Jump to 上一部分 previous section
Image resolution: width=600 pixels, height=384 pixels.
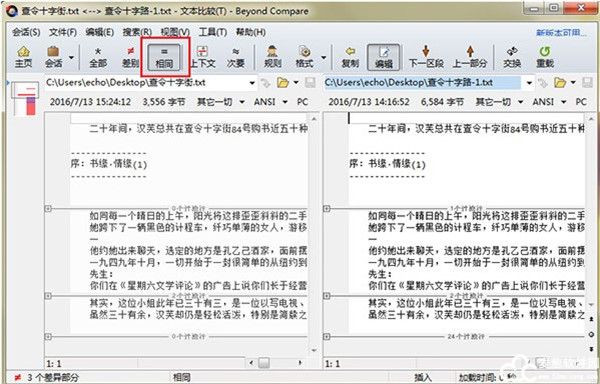pos(470,57)
